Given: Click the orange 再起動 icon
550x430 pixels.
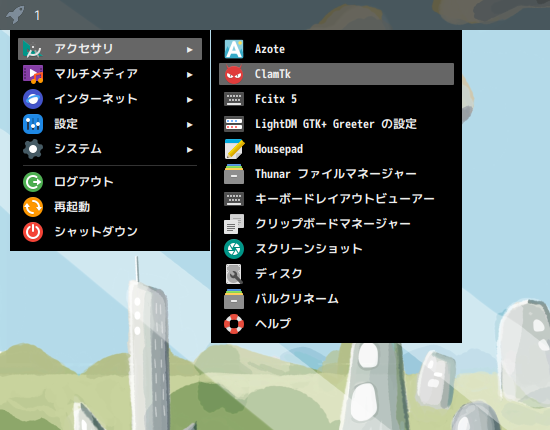Looking at the screenshot, I should (x=33, y=207).
